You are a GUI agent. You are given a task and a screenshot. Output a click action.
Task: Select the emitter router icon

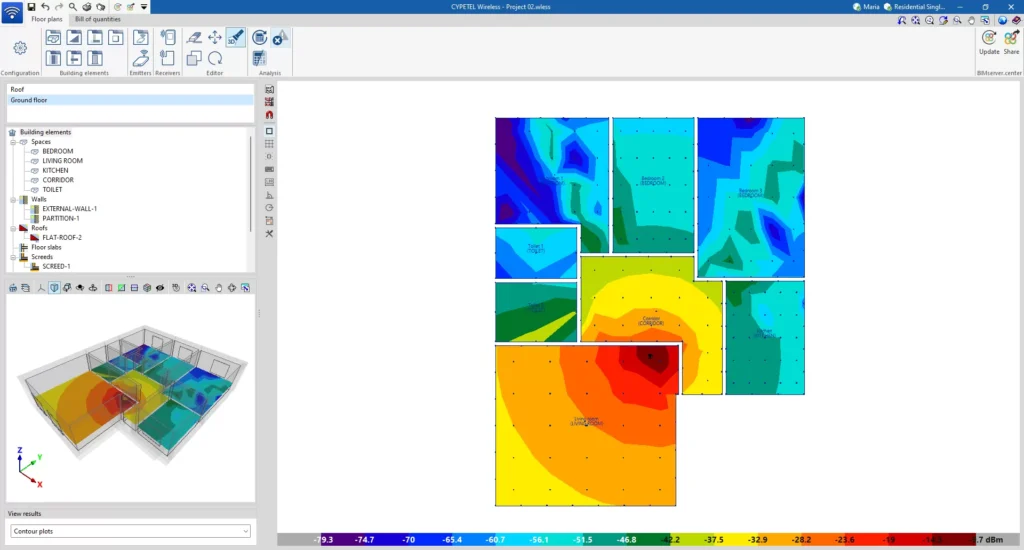(140, 58)
